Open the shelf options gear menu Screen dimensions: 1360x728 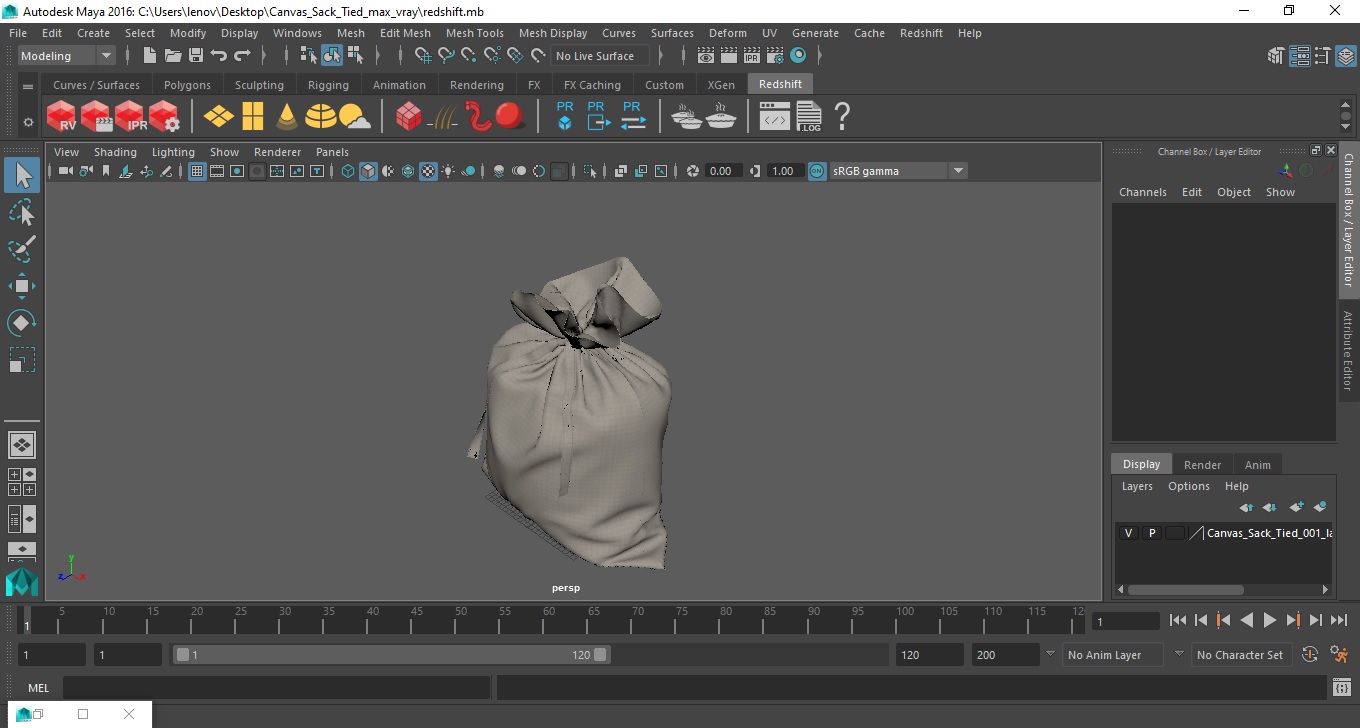[28, 122]
